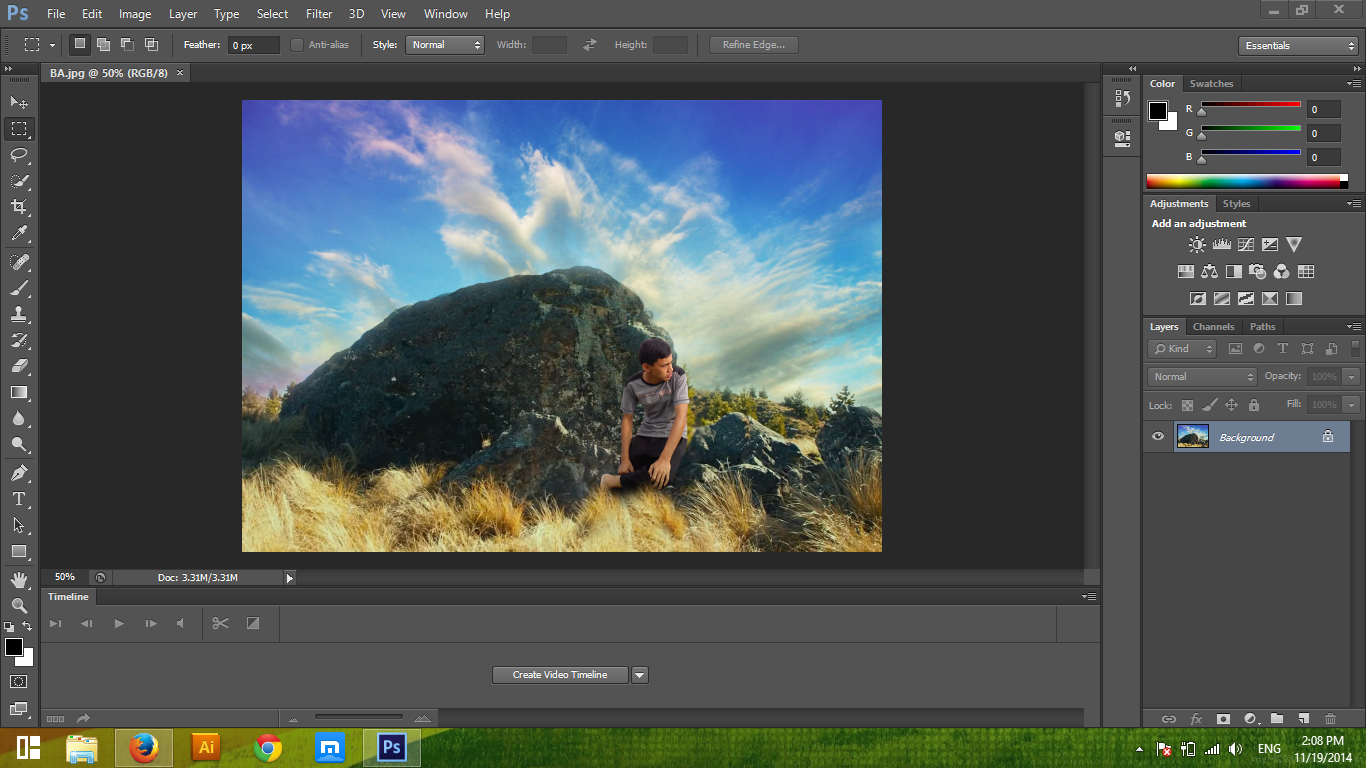Image resolution: width=1366 pixels, height=768 pixels.
Task: Select the Pen tool
Action: pyautogui.click(x=19, y=472)
